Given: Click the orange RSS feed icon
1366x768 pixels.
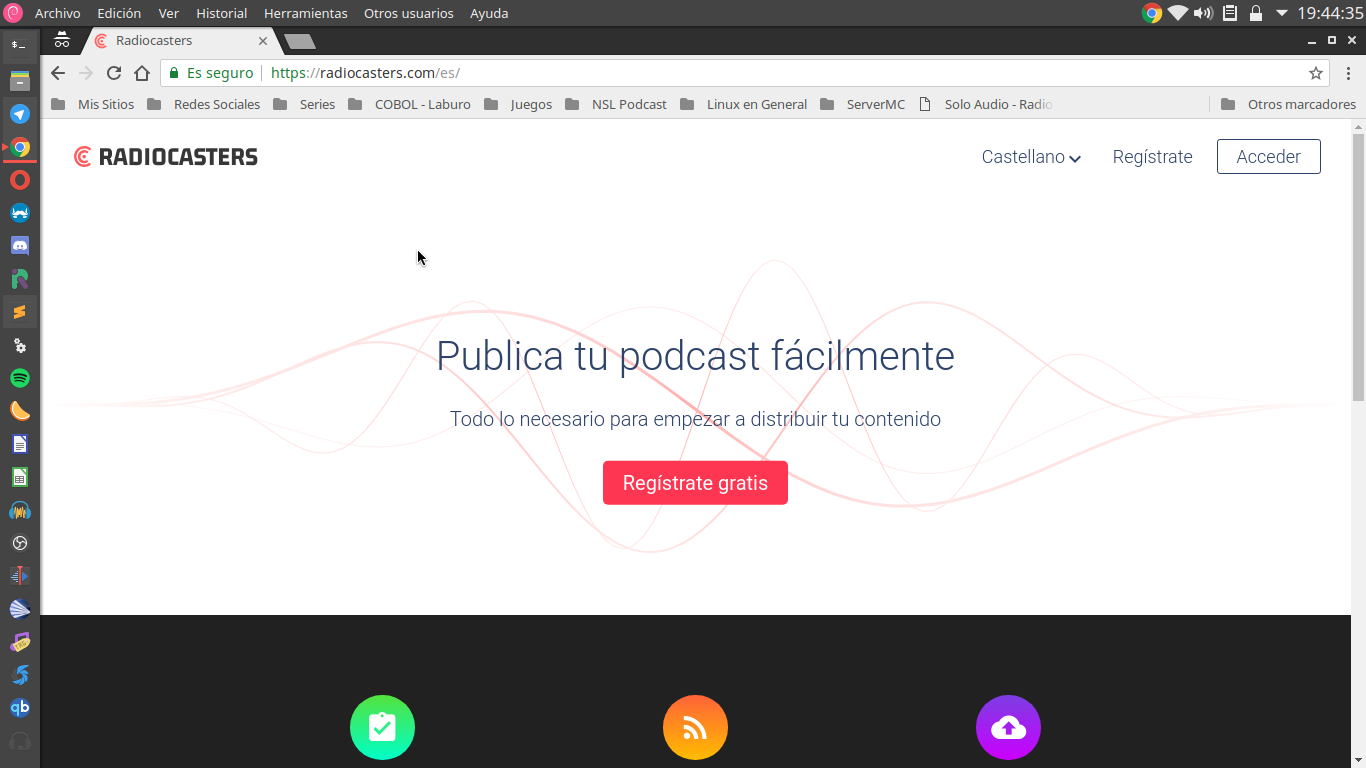Looking at the screenshot, I should pyautogui.click(x=695, y=727).
